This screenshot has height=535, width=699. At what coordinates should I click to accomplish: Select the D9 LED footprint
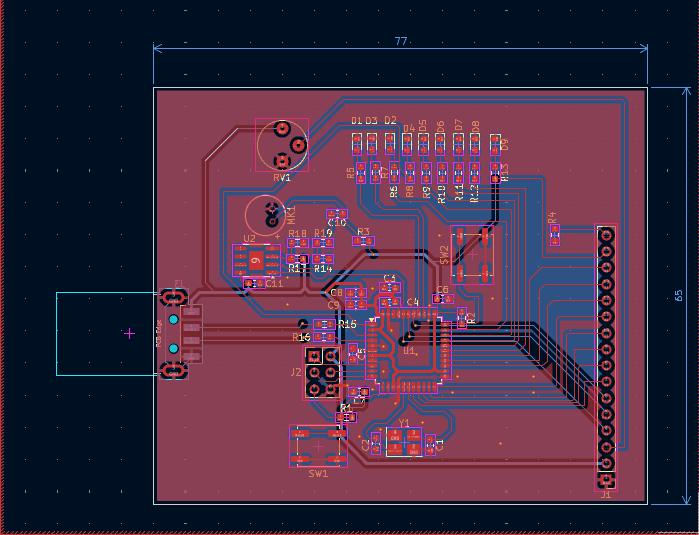(x=495, y=145)
